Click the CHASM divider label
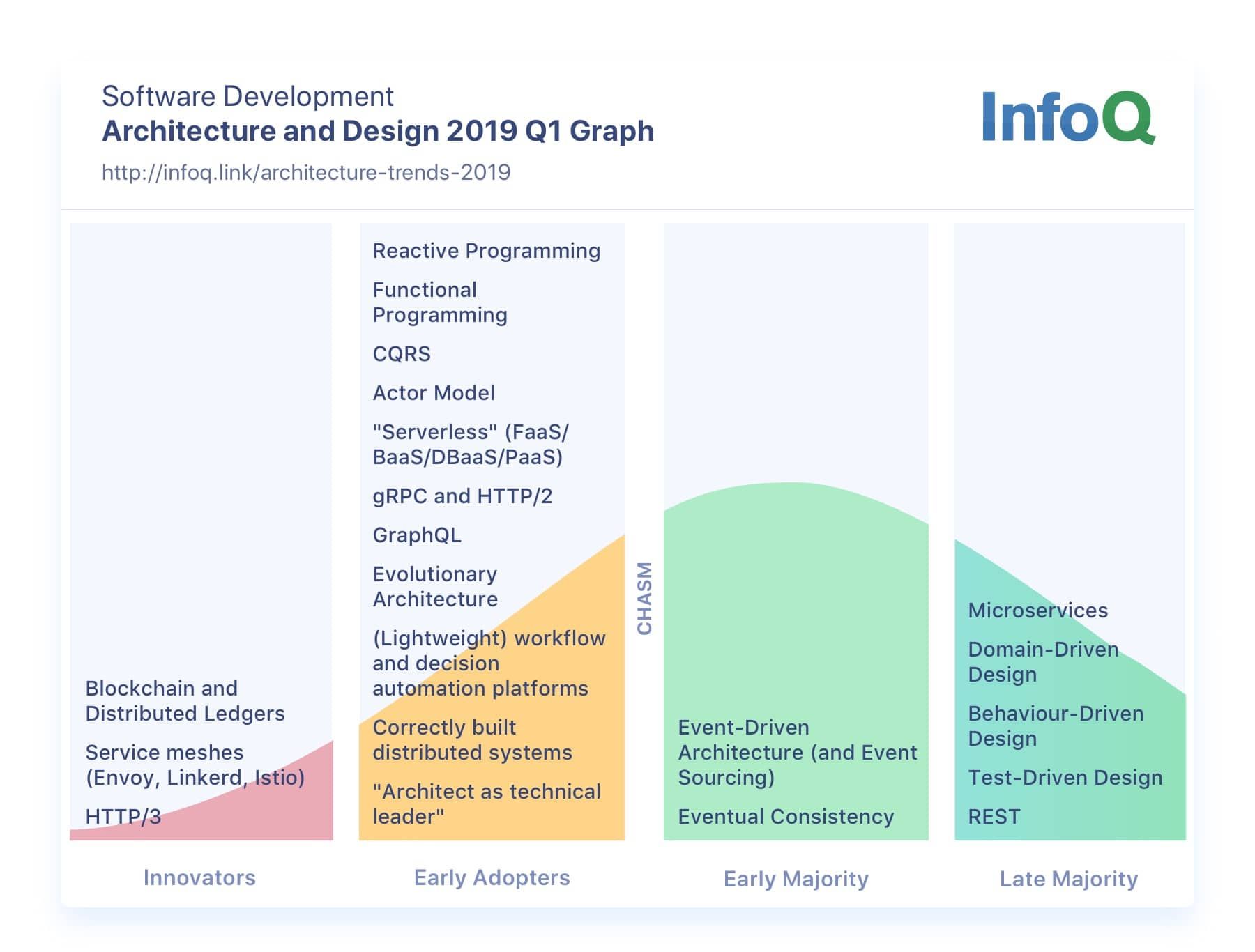Viewport: 1255px width, 952px height. pyautogui.click(x=644, y=596)
